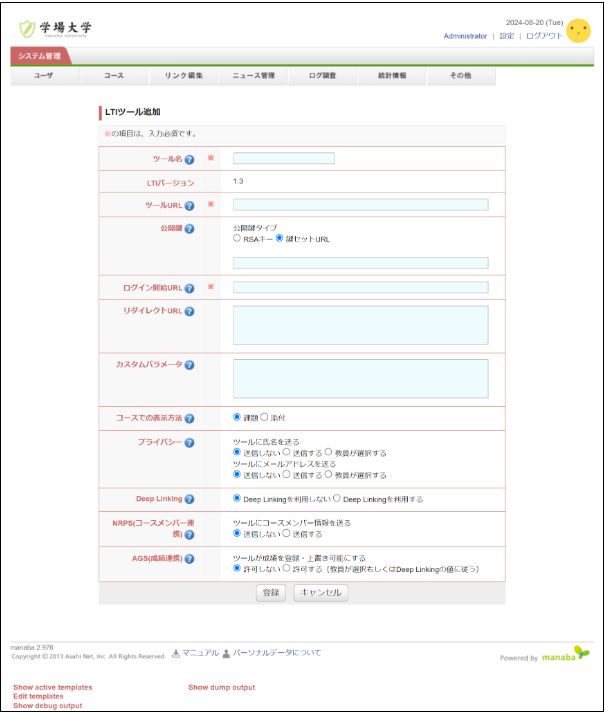Open the マニュアル link in footer
605x713 pixels.
tap(200, 653)
